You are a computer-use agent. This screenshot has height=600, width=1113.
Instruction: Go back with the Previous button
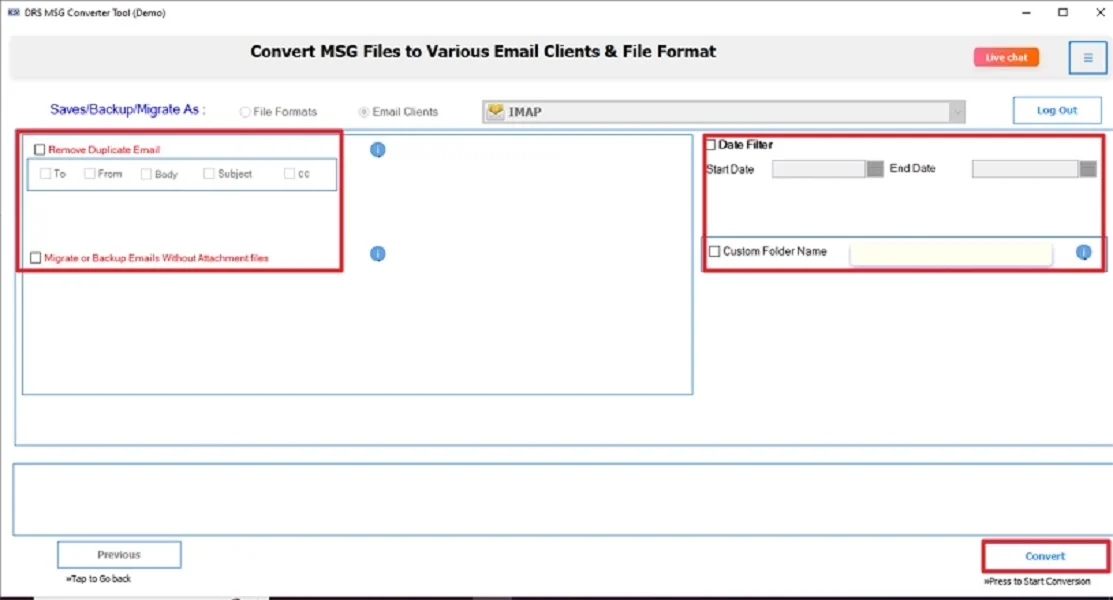pyautogui.click(x=119, y=555)
